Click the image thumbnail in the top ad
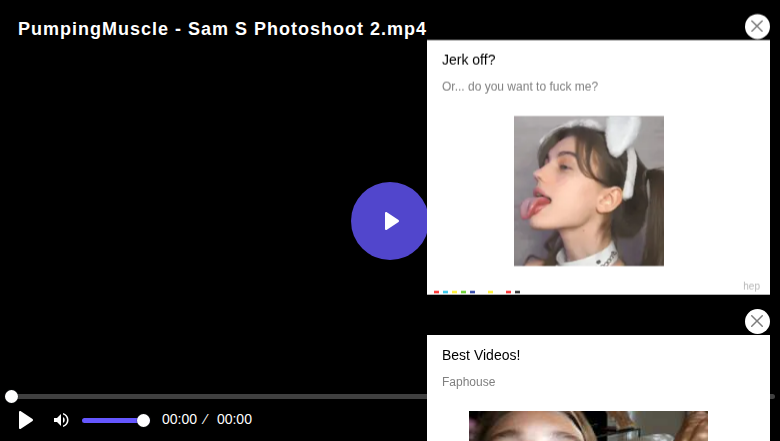This screenshot has height=441, width=780. point(588,191)
